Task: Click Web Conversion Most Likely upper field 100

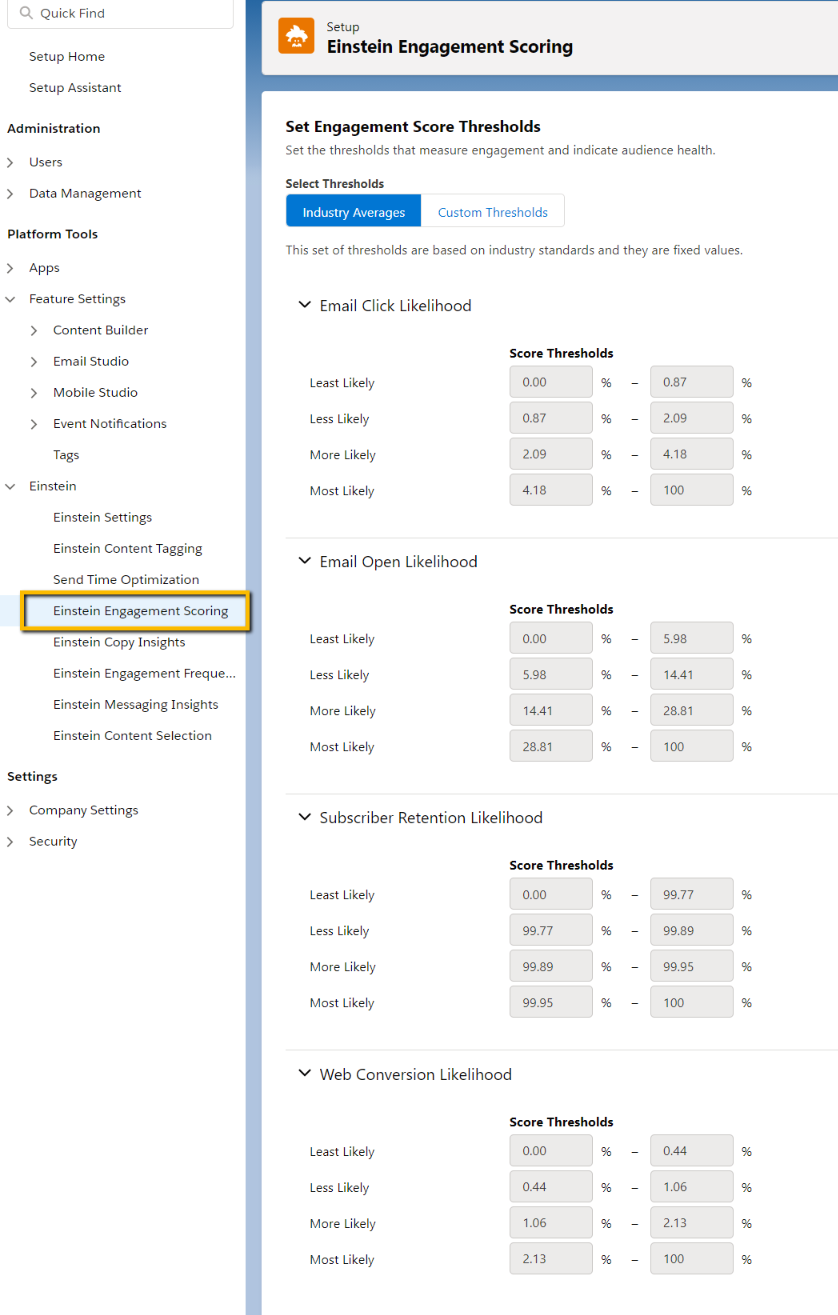Action: [x=692, y=1259]
